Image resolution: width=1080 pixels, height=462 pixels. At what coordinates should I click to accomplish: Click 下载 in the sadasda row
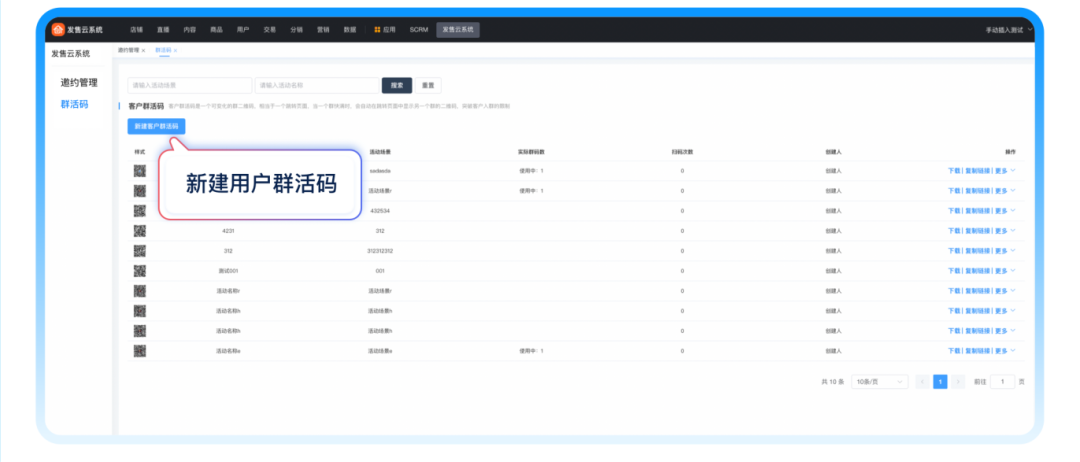pyautogui.click(x=954, y=171)
